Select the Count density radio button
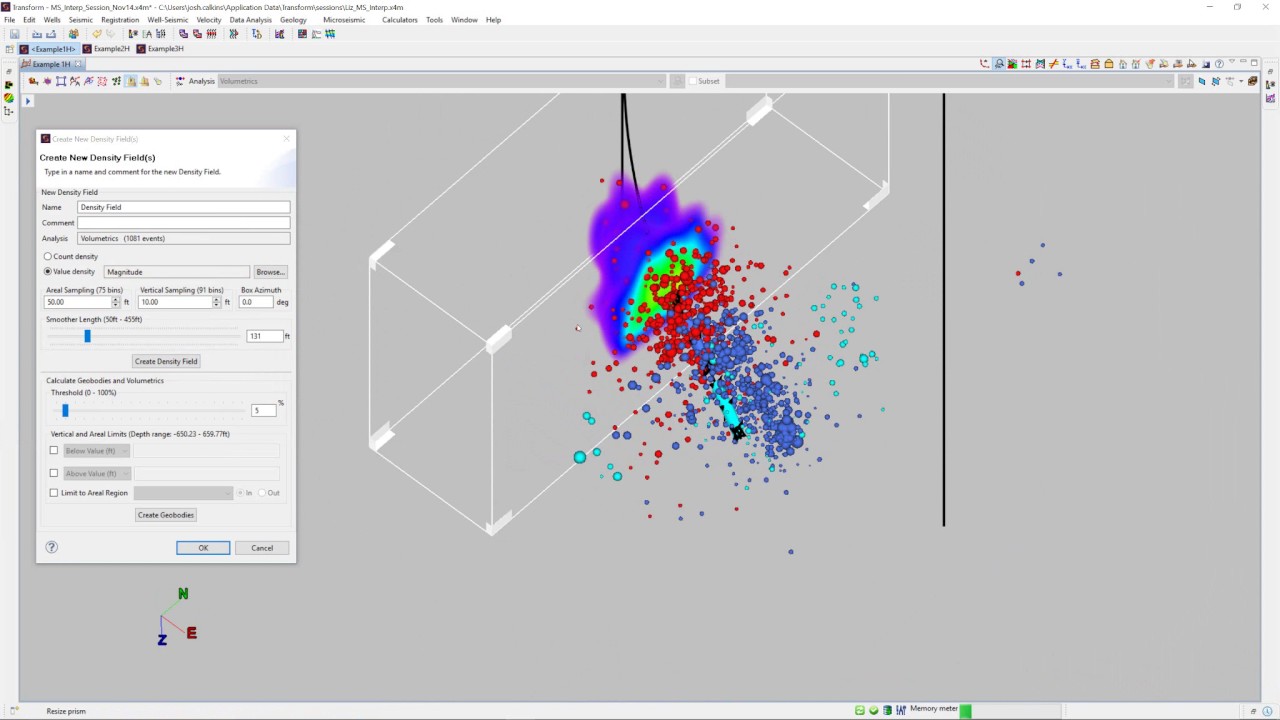Screen dimensions: 1280x720 pos(47,257)
